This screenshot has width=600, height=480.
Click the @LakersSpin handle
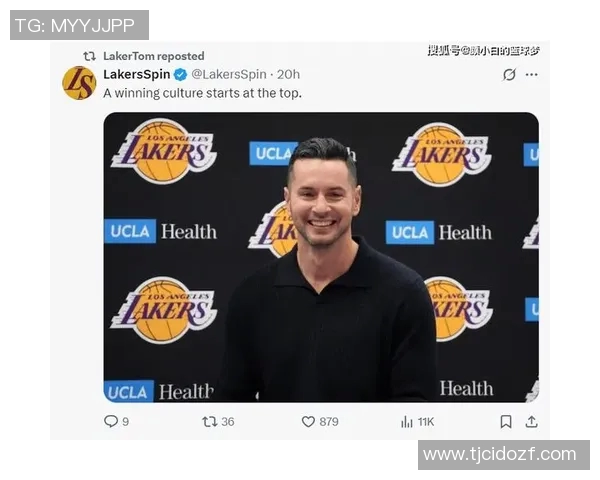click(229, 74)
